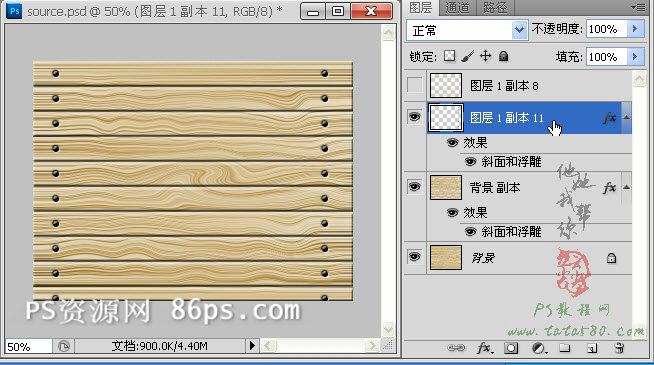Show the hidden 图层 1 副本 8 layer

(415, 86)
